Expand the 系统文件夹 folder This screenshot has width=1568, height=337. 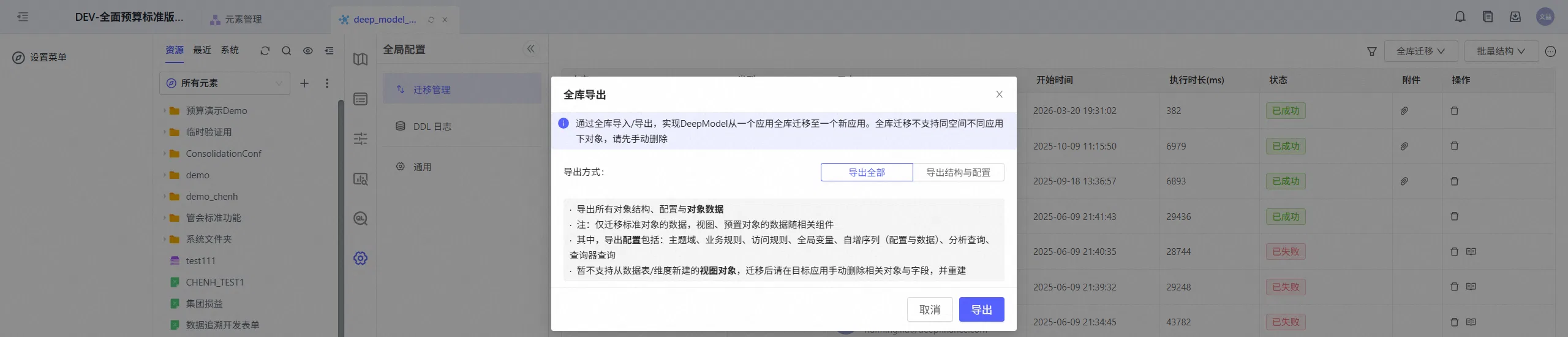[x=164, y=240]
